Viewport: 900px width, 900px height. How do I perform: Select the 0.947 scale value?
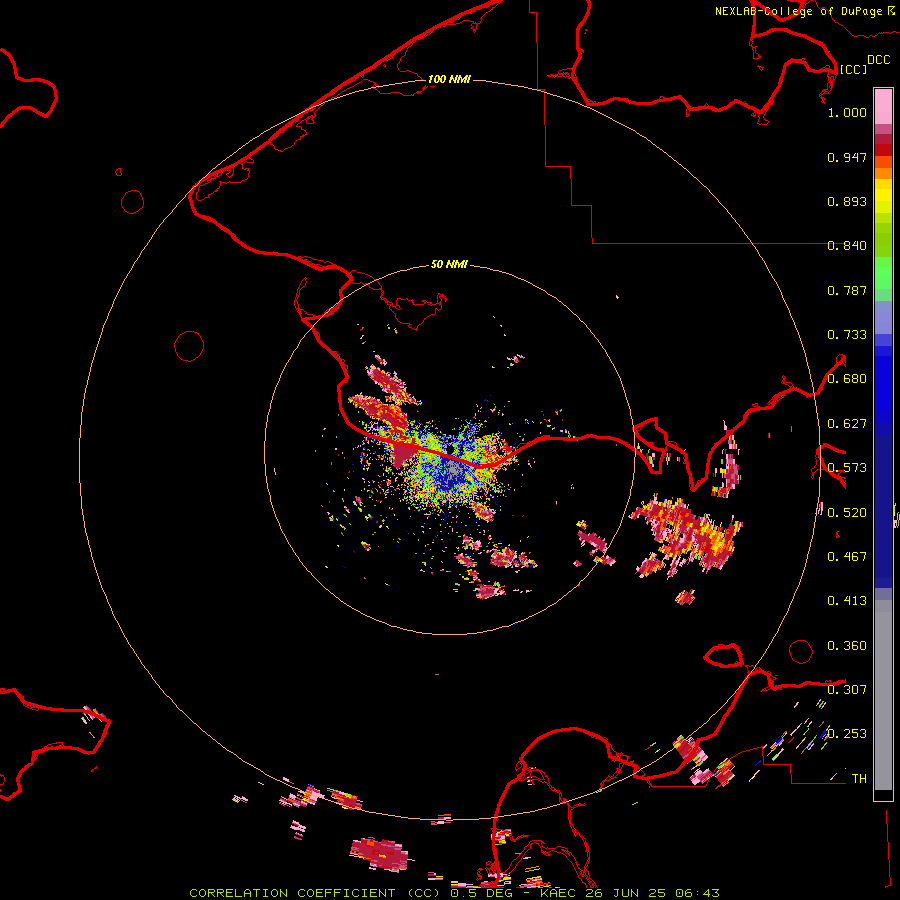click(x=847, y=157)
